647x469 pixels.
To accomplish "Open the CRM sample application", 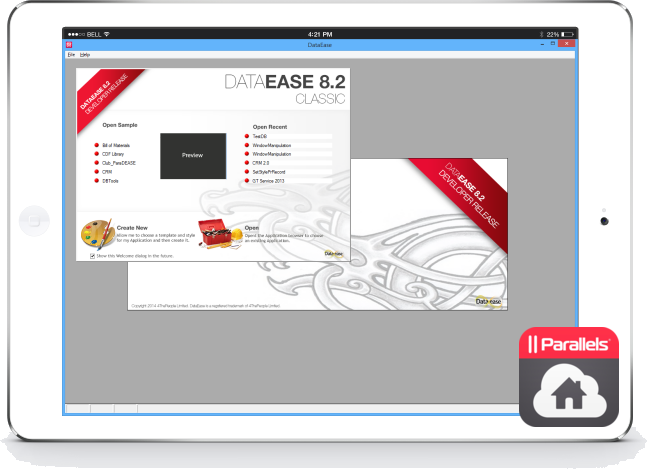I will click(x=107, y=172).
